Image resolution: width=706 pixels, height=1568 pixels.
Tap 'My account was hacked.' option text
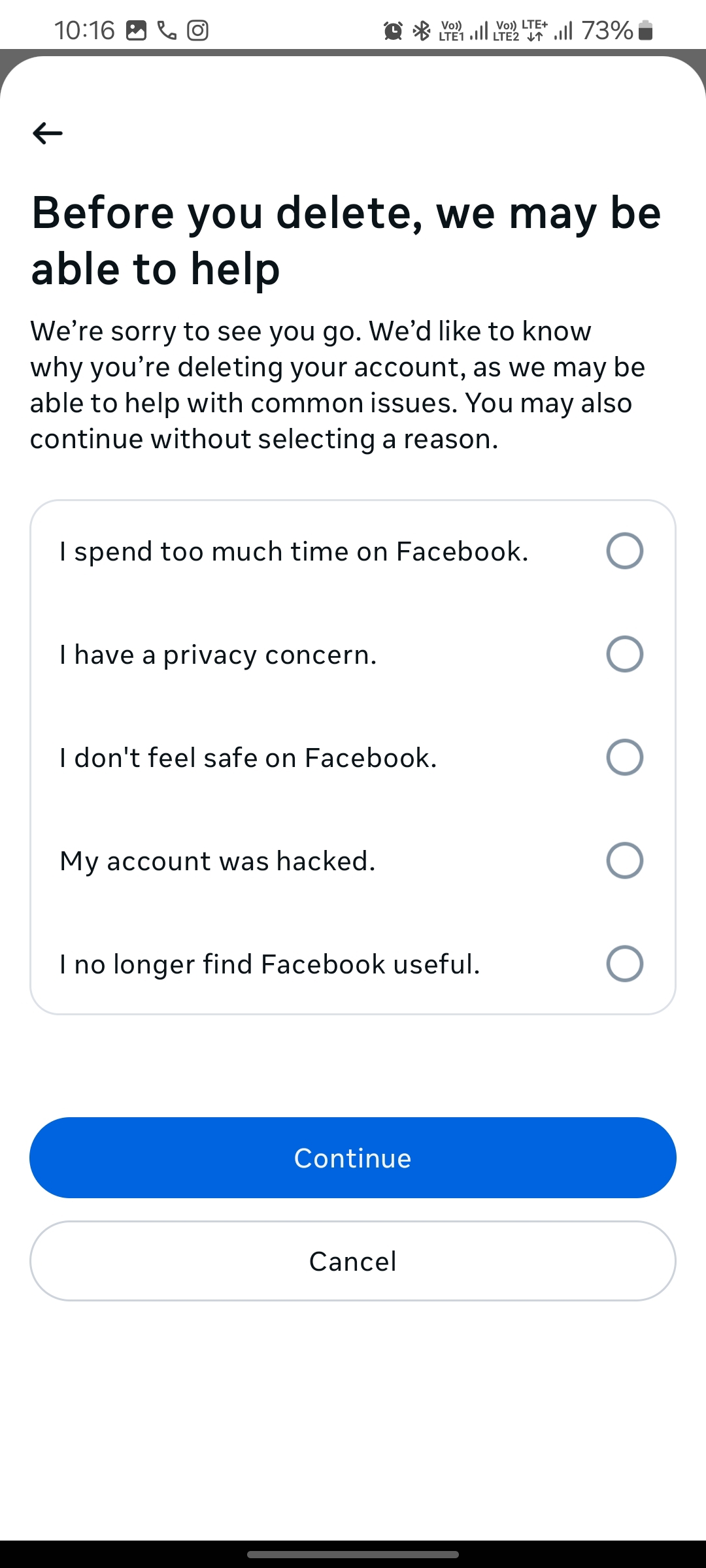218,862
